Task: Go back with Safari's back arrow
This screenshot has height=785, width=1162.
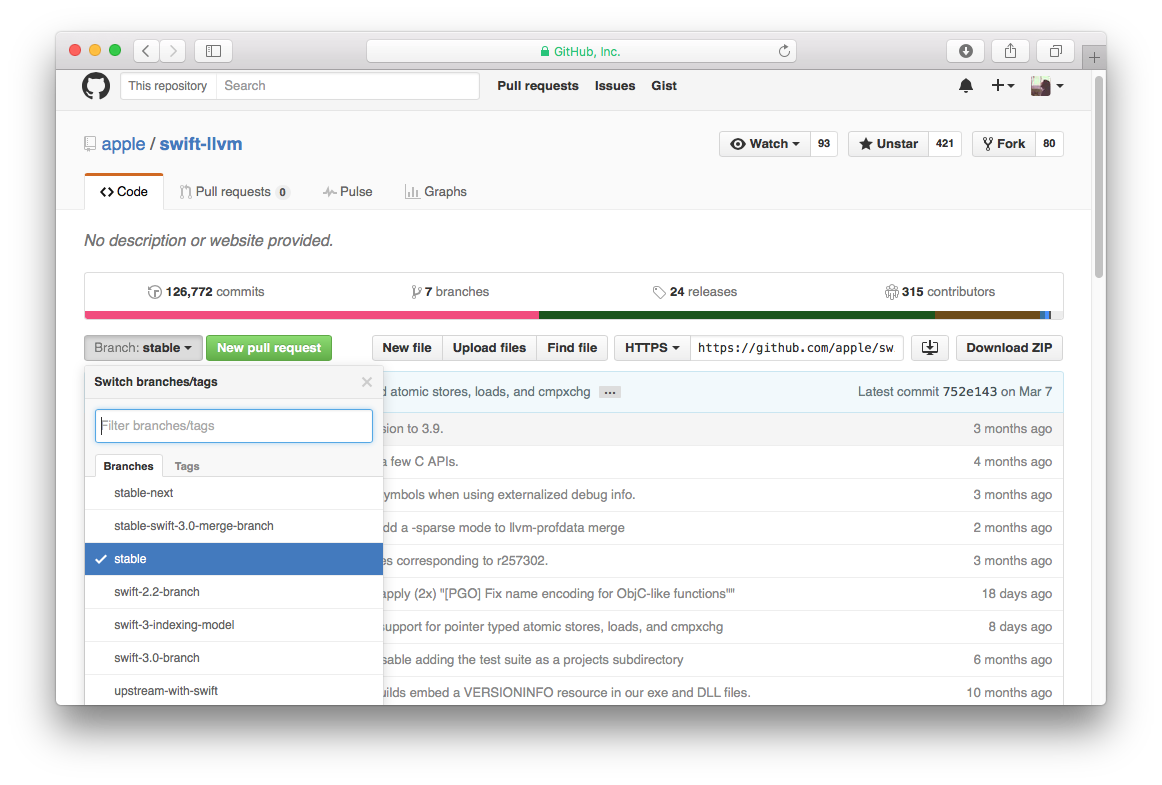Action: [146, 50]
